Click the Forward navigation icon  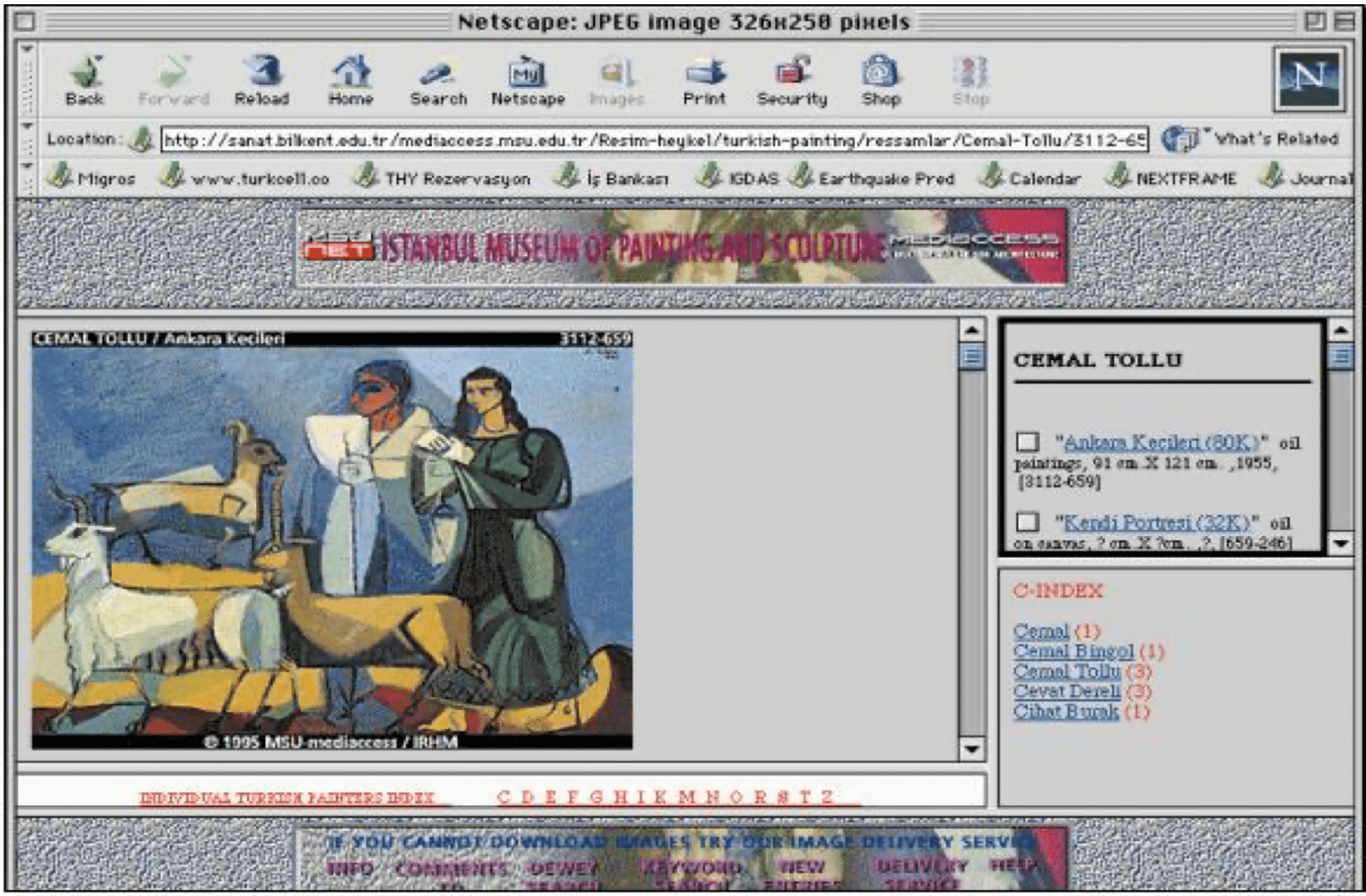coord(173,80)
